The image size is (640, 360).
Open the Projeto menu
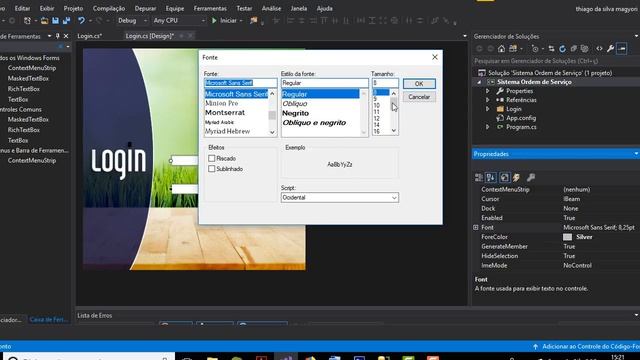pos(73,8)
